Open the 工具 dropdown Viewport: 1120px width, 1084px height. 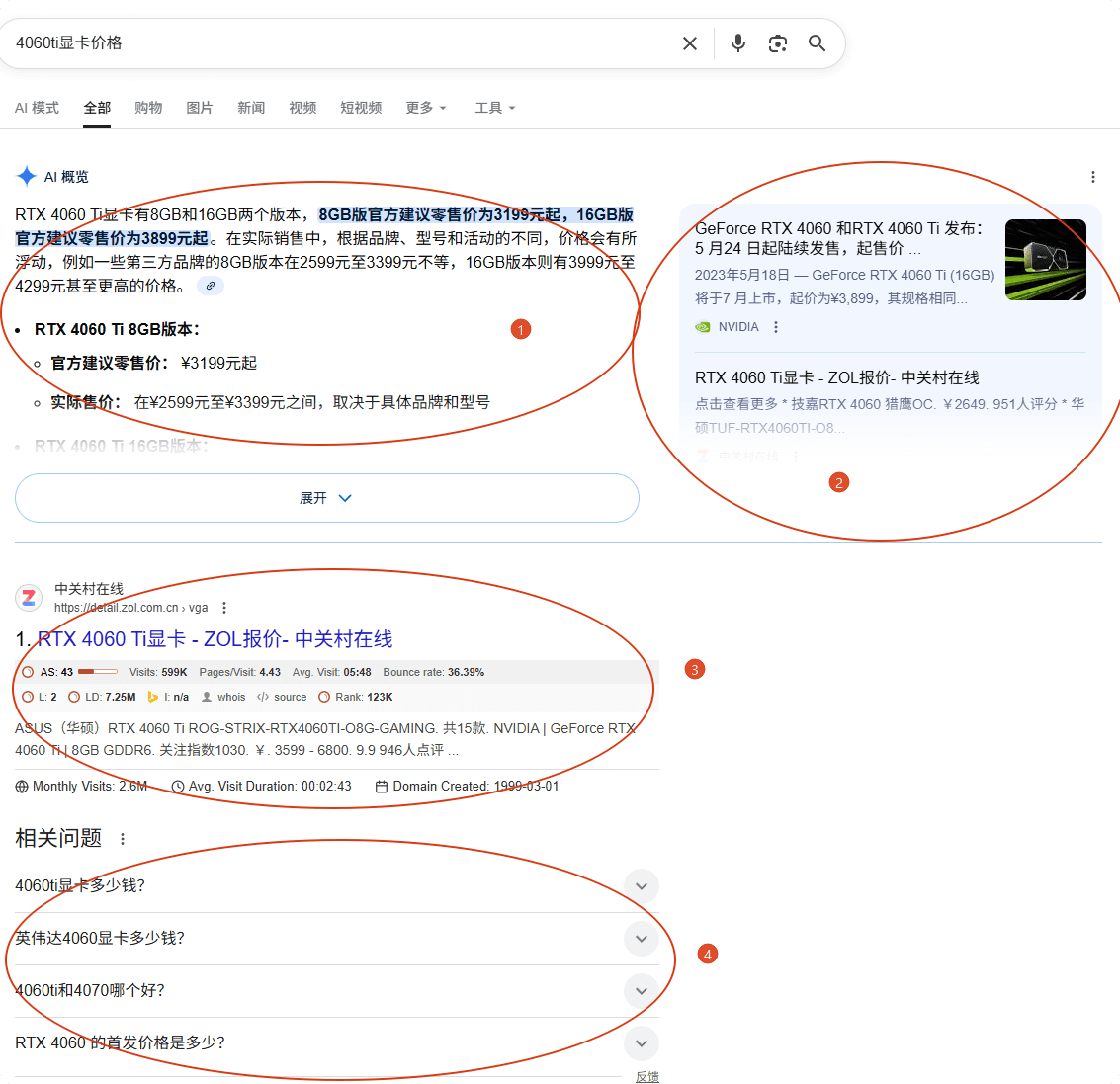pos(493,108)
